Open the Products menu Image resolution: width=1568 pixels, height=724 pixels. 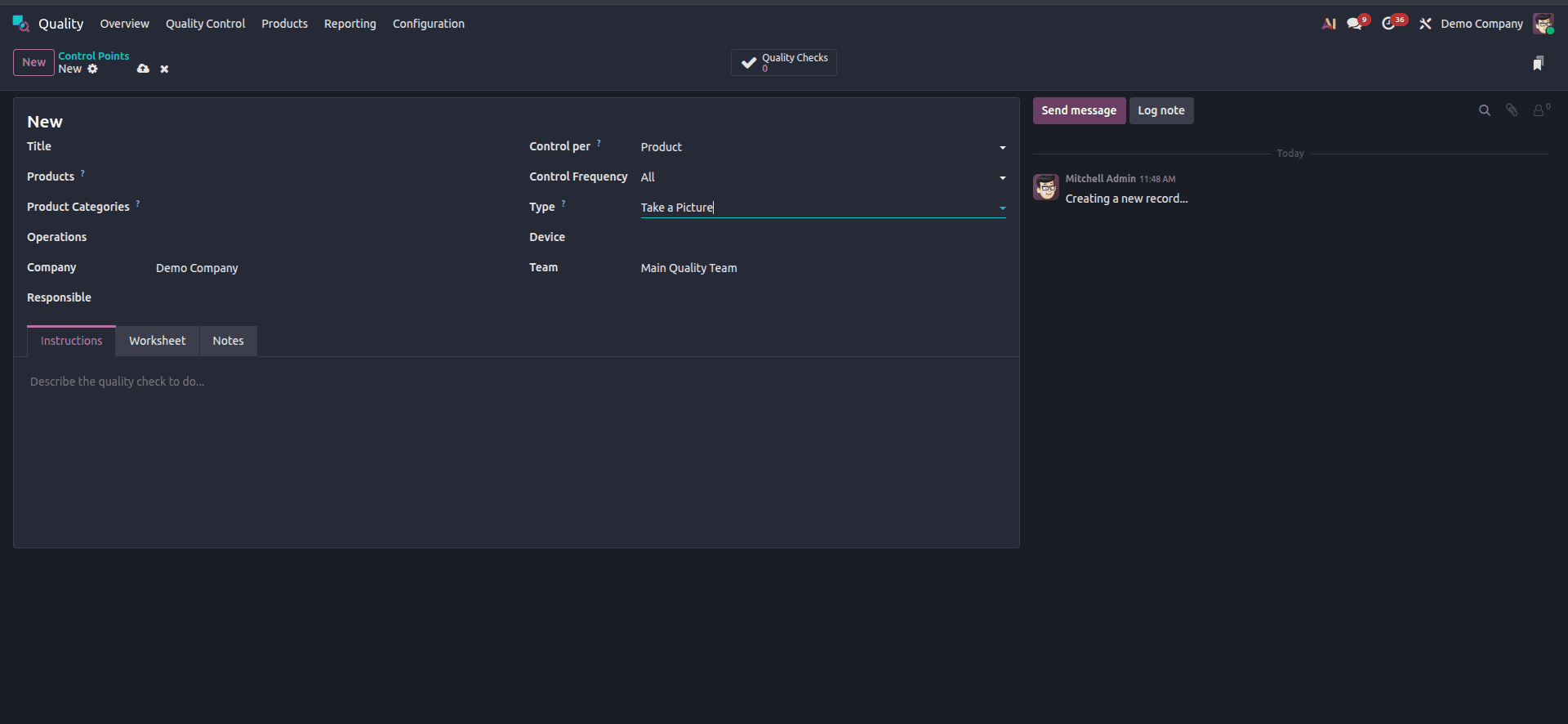pyautogui.click(x=284, y=24)
